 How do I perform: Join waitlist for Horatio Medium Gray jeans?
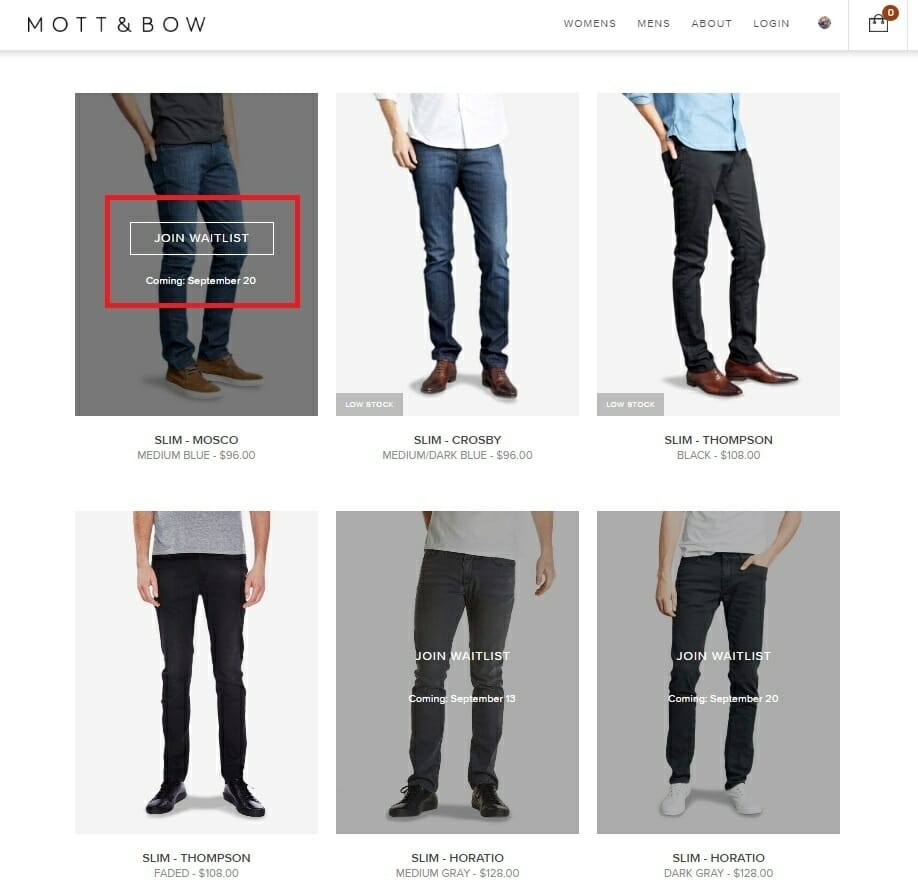[463, 656]
